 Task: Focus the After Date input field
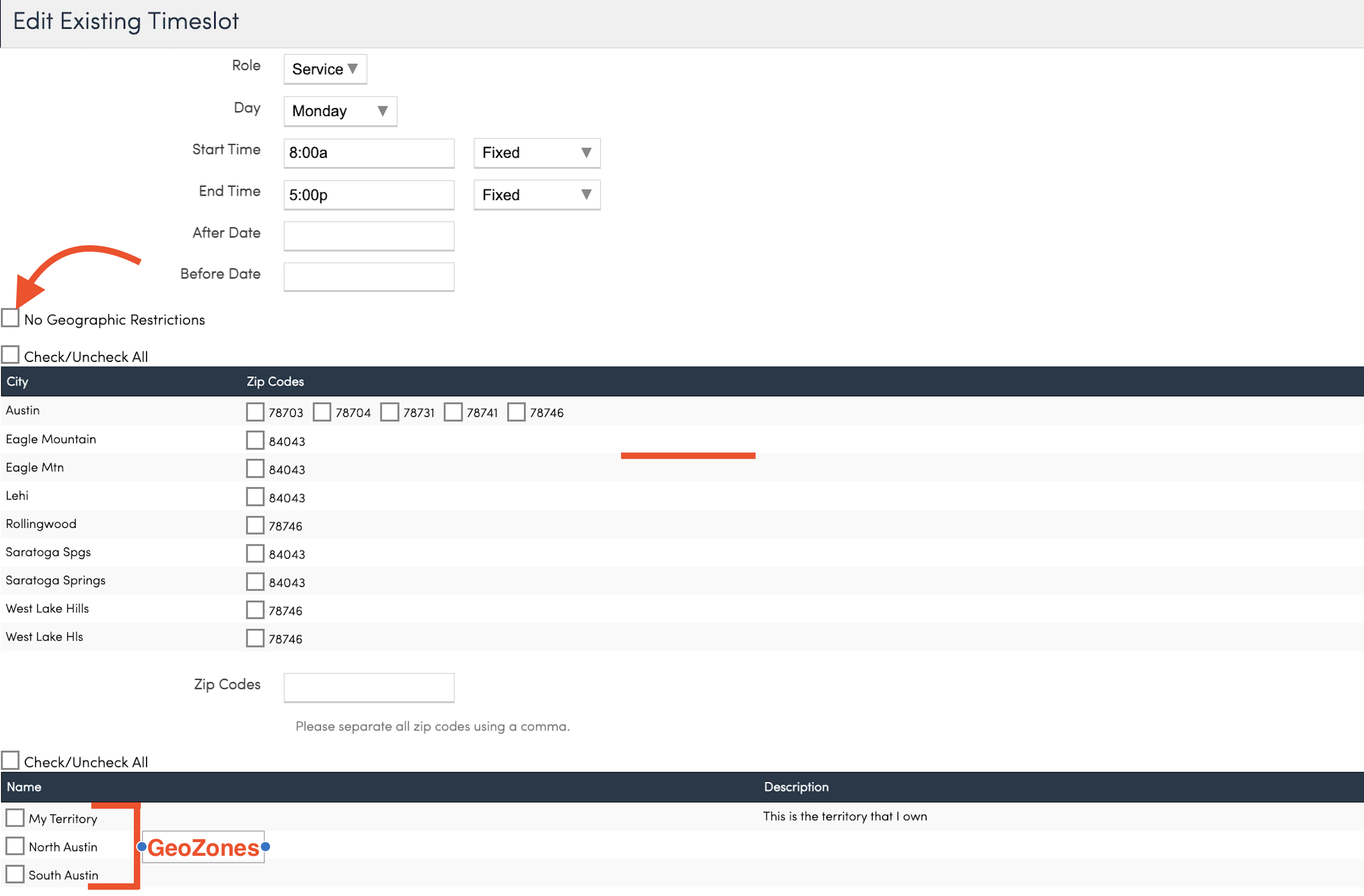(368, 236)
